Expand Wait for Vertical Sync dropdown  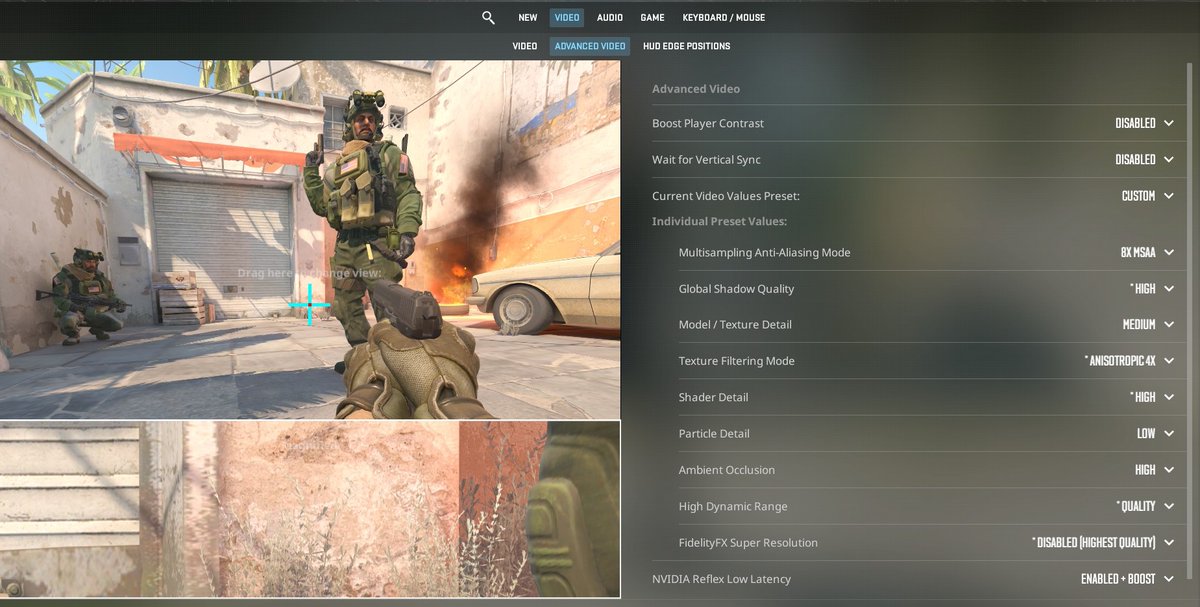point(1144,160)
